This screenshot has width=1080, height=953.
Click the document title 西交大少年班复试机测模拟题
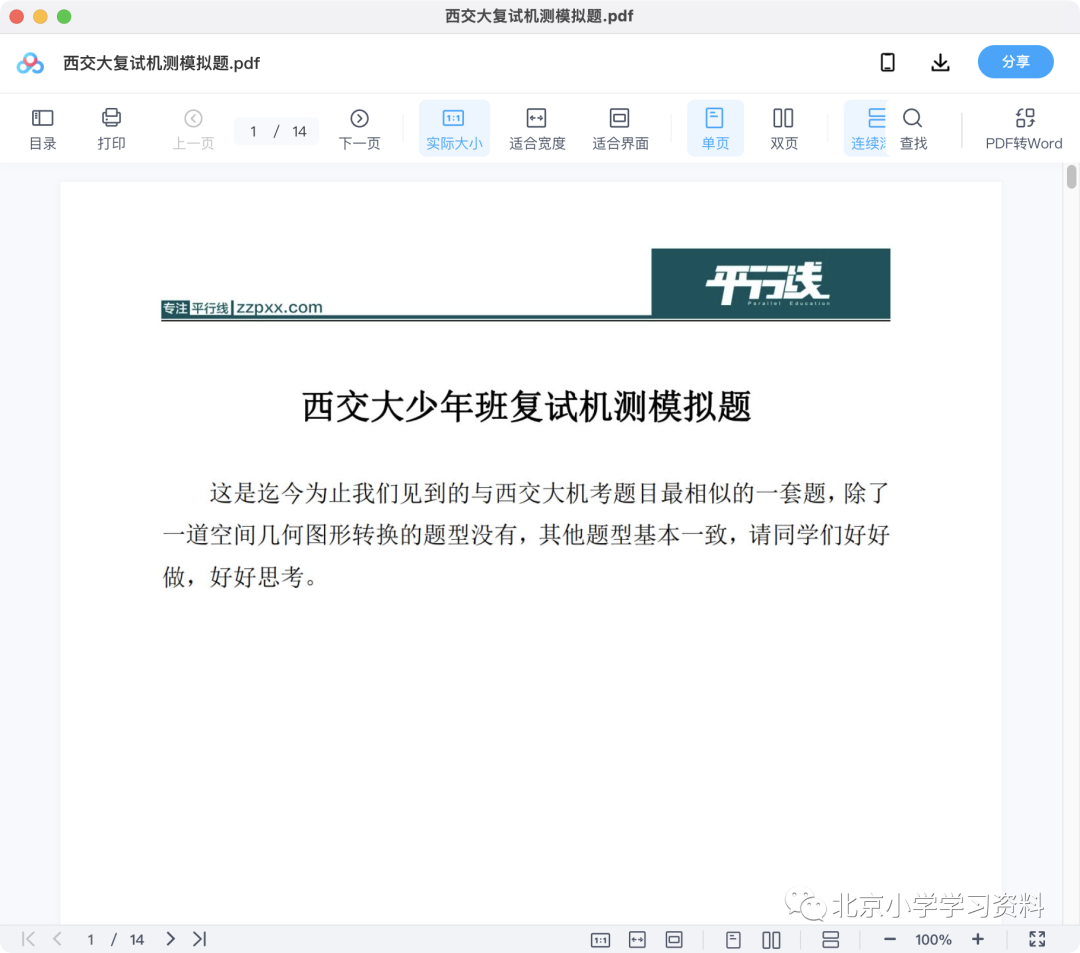[526, 406]
